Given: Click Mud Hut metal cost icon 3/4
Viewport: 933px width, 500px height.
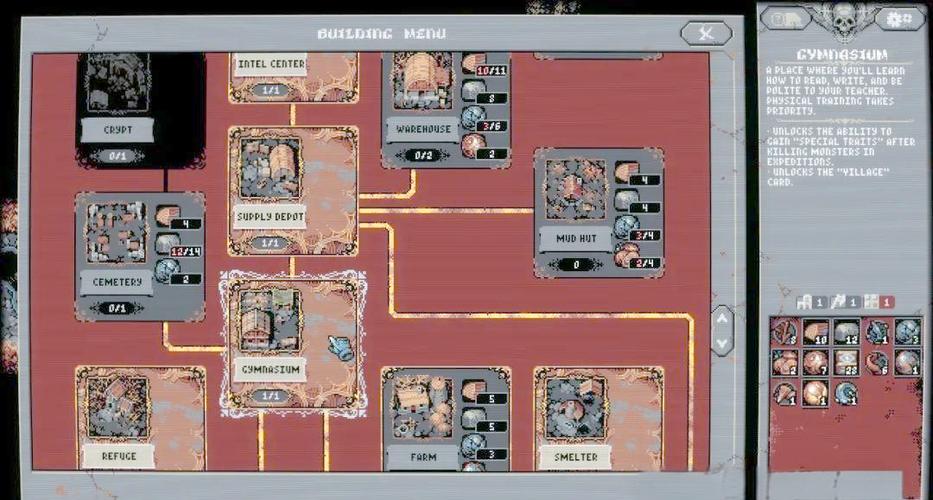Looking at the screenshot, I should pyautogui.click(x=626, y=227).
